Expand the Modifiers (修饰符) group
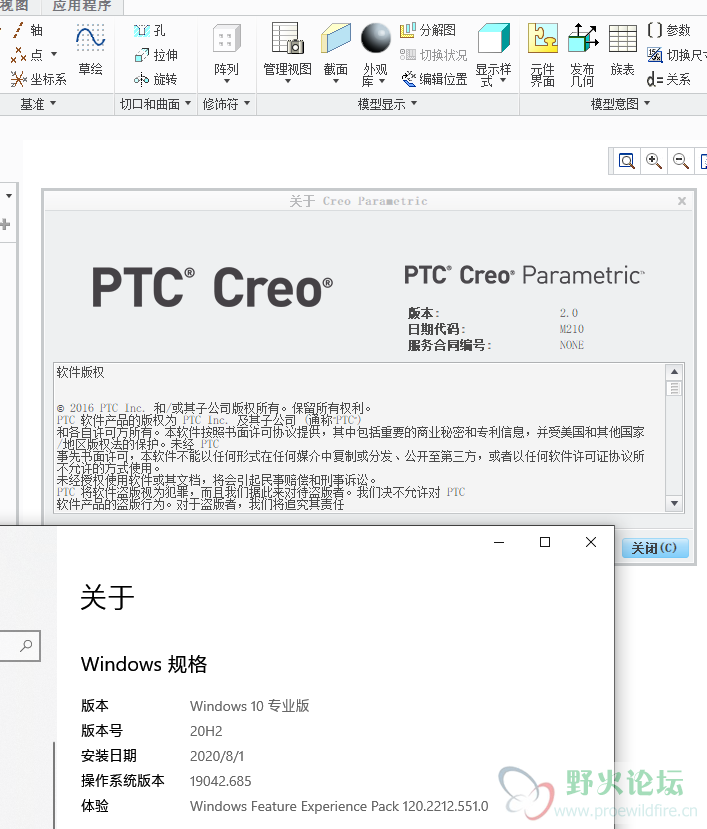The height and width of the screenshot is (829, 707). (x=226, y=104)
